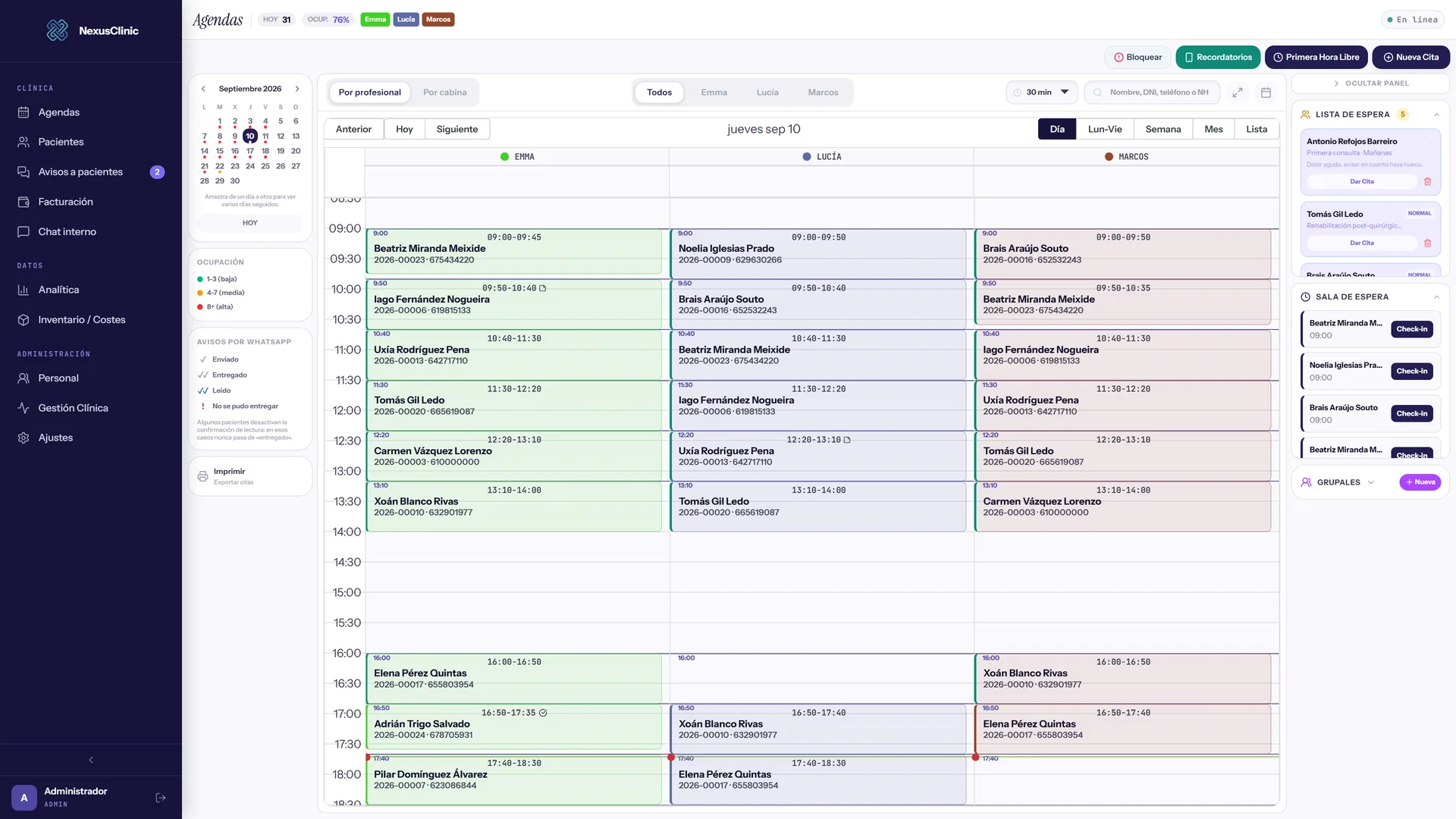Click the green Emma column color dot
This screenshot has height=819, width=1456.
click(504, 157)
